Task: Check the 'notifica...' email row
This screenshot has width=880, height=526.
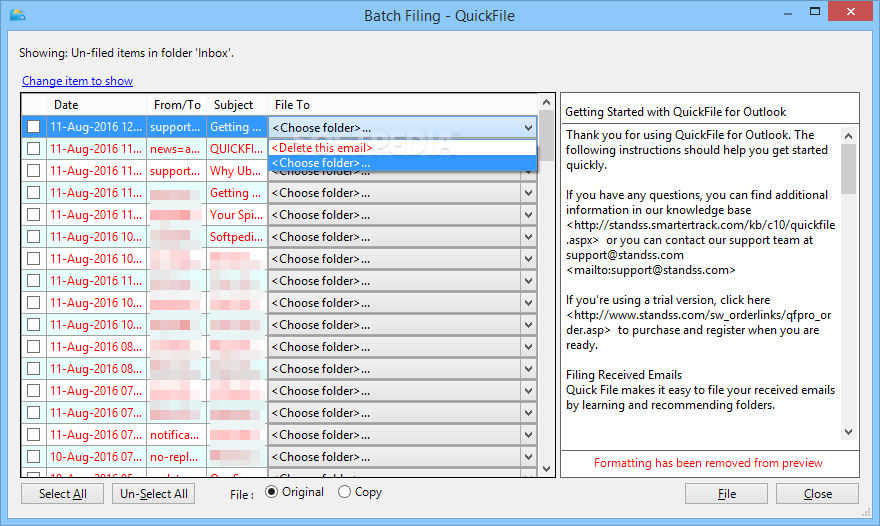Action: tap(34, 434)
